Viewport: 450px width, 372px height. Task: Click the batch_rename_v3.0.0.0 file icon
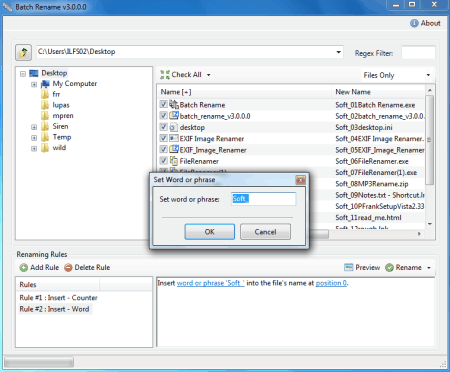174,116
